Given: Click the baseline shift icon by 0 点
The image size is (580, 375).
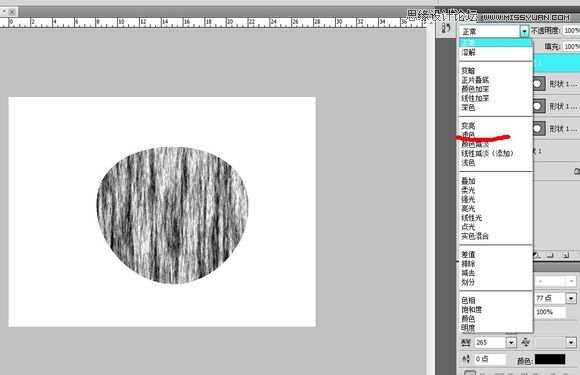Looking at the screenshot, I should pos(466,359).
